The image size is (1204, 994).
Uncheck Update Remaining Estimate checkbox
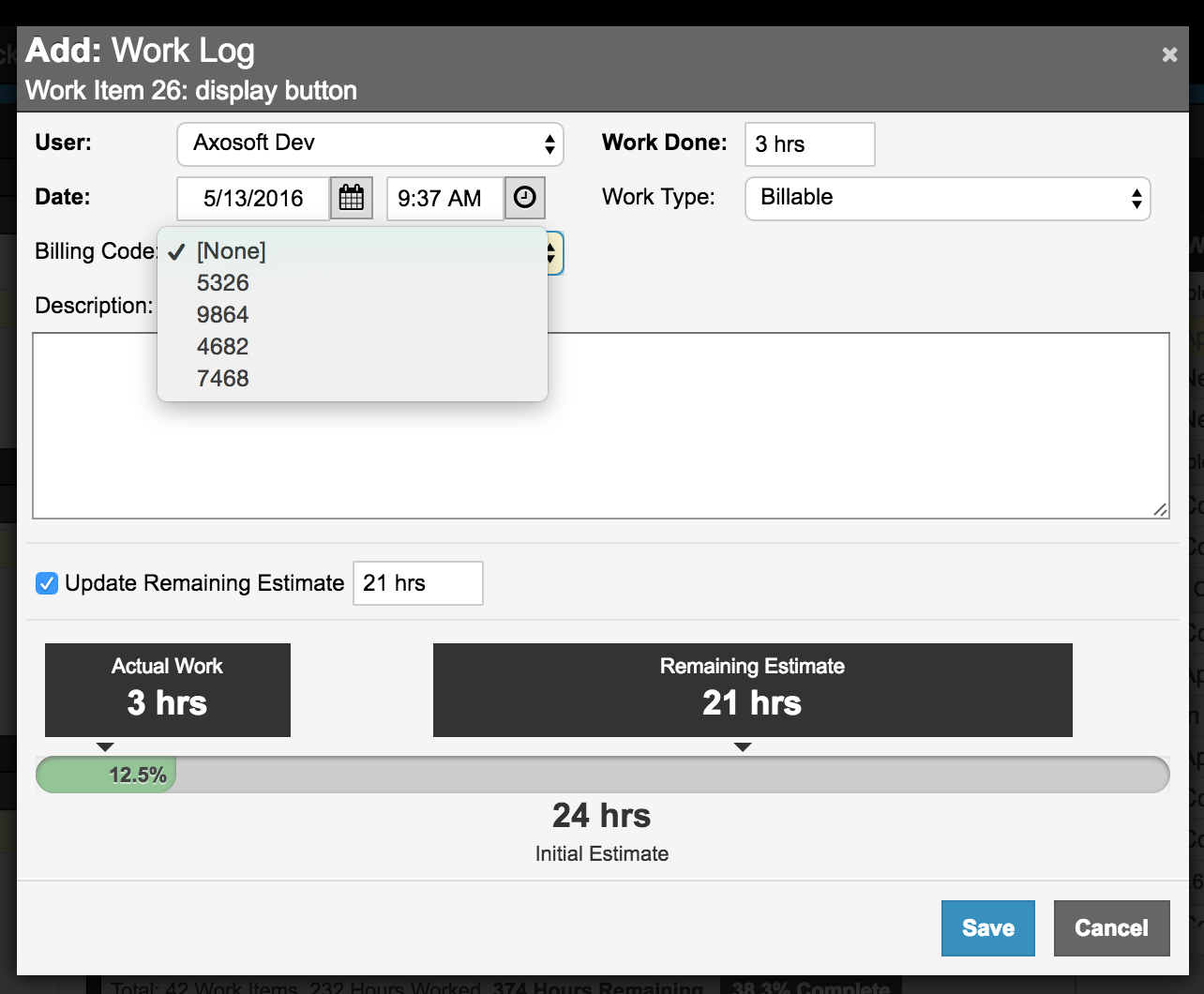[x=47, y=583]
